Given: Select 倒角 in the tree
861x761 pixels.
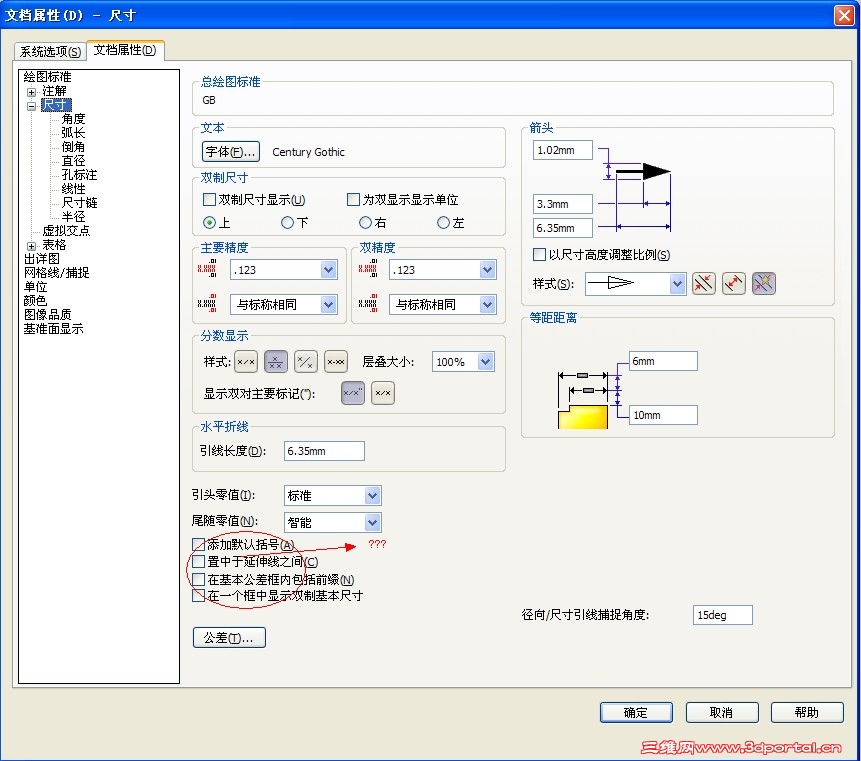Looking at the screenshot, I should [x=73, y=147].
